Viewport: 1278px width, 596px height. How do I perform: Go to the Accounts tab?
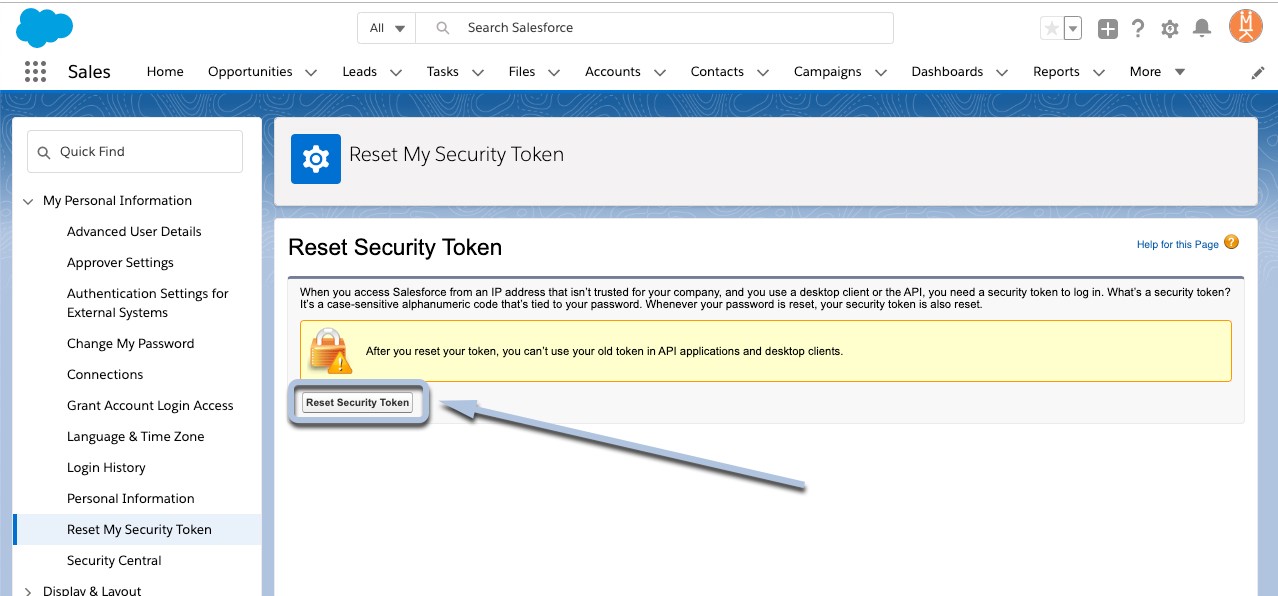pyautogui.click(x=612, y=72)
